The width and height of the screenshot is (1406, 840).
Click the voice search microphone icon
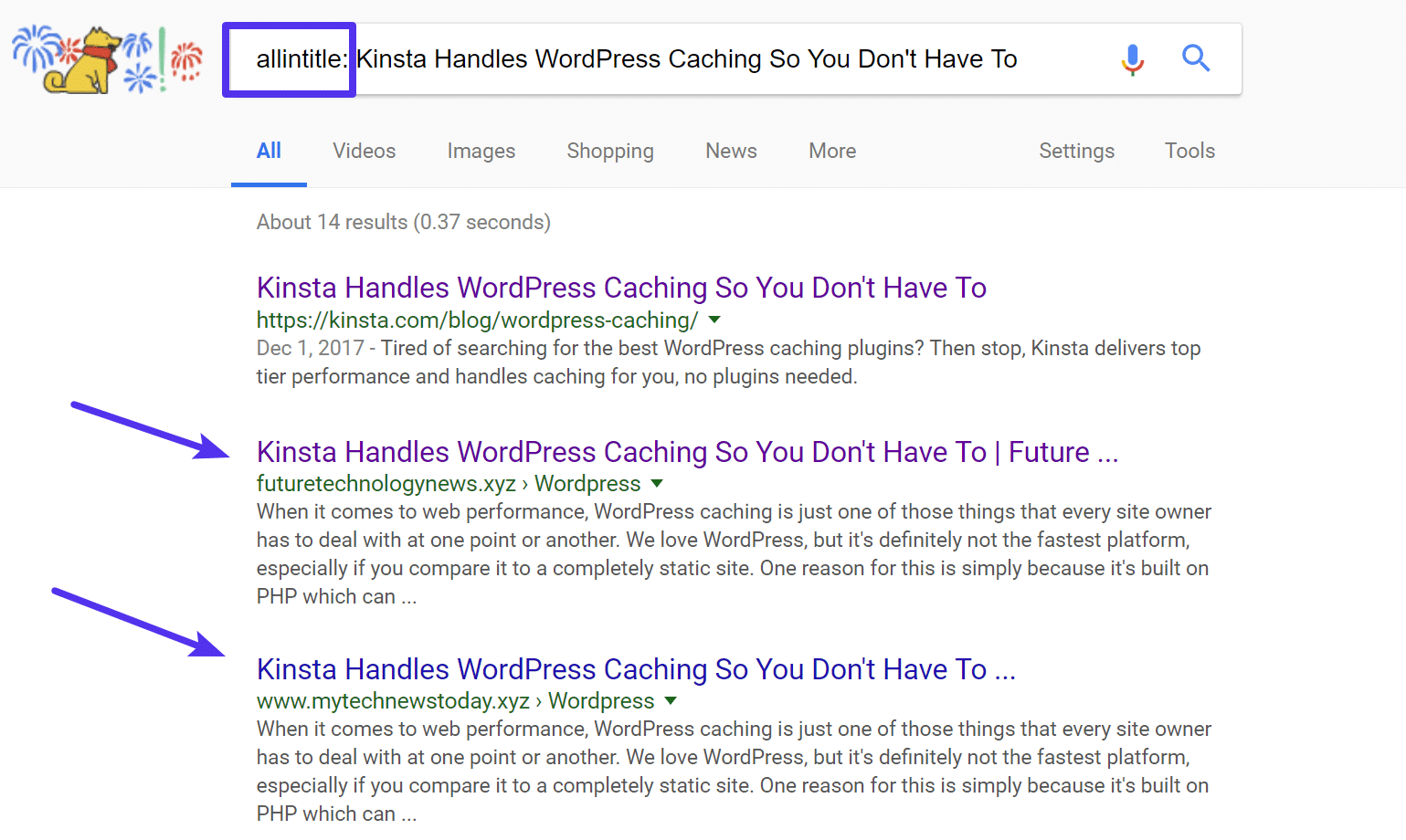1133,58
